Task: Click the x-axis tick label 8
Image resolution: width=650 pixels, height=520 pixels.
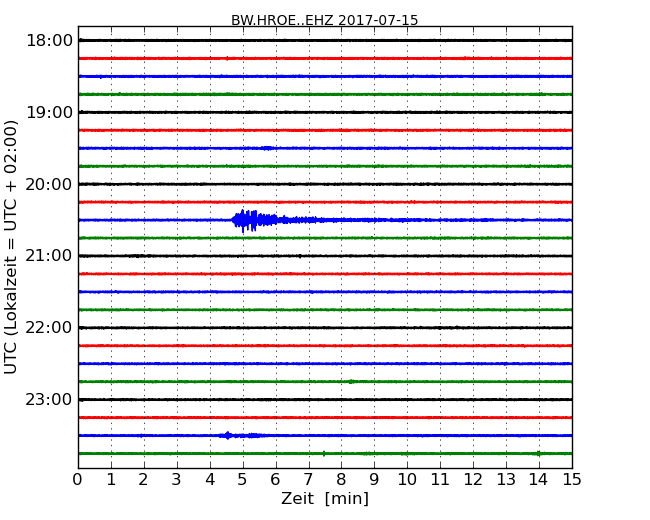Action: click(x=342, y=479)
